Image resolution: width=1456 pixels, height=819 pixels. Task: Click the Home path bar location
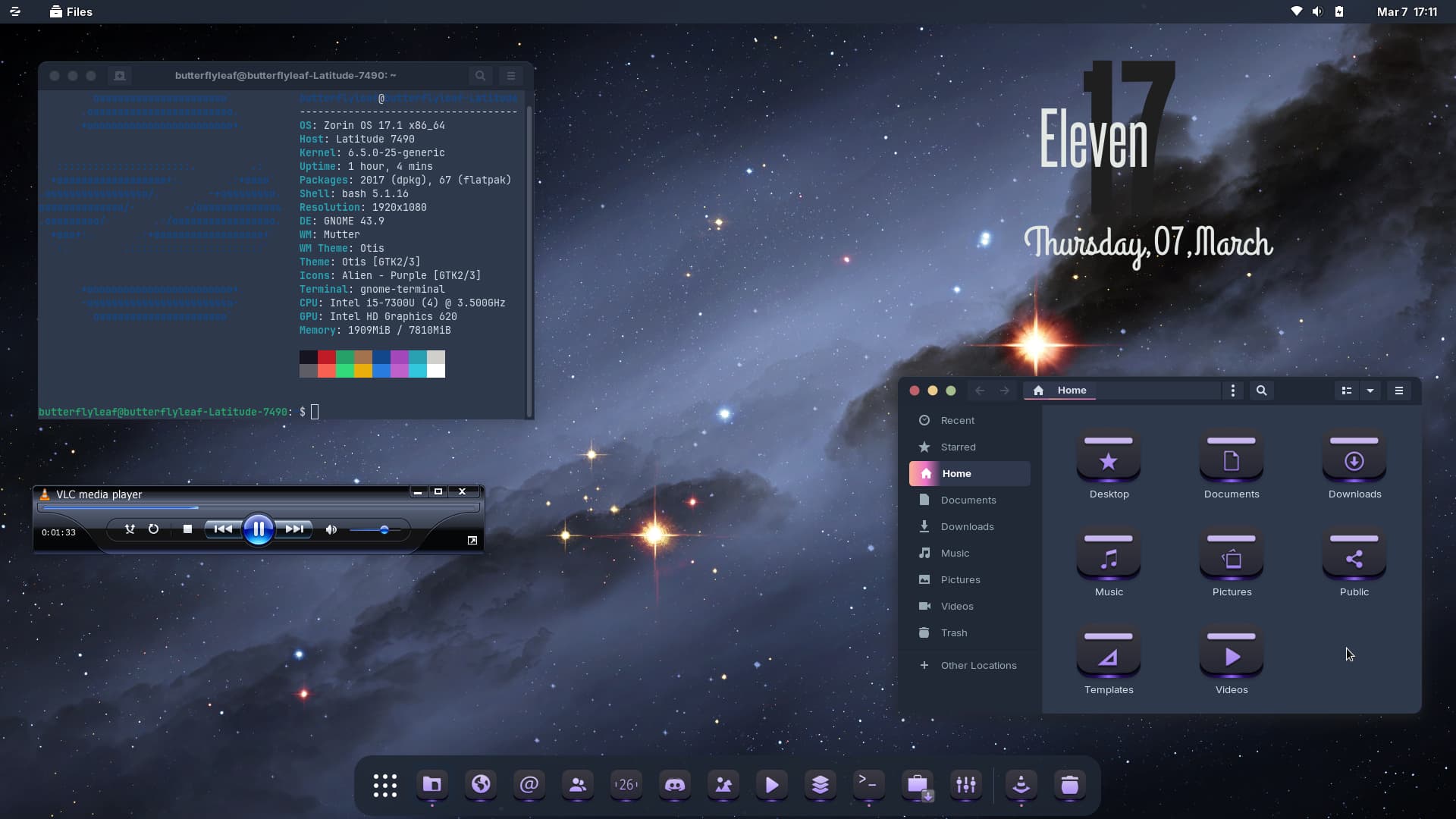pyautogui.click(x=1062, y=391)
